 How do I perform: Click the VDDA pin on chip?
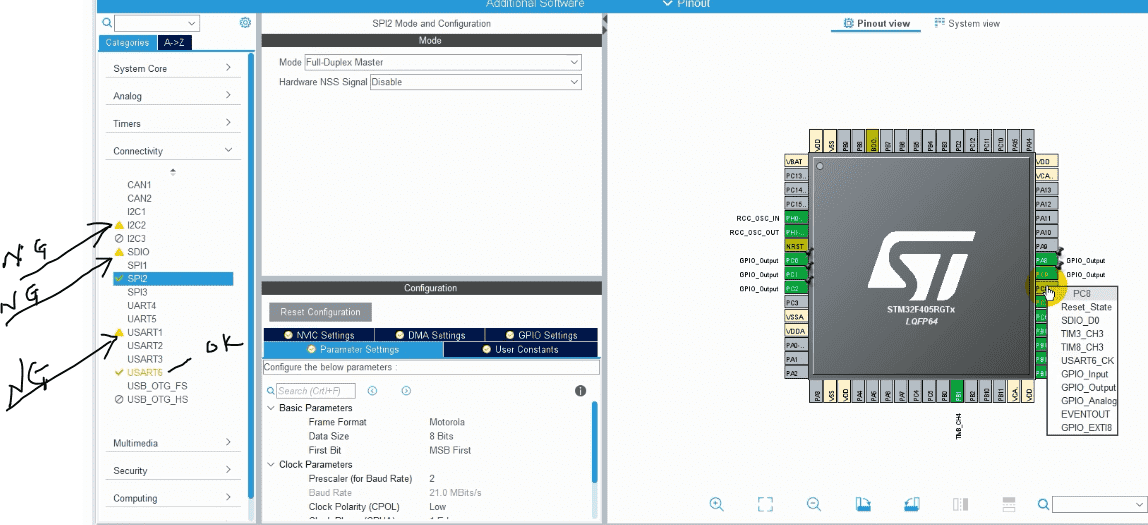(796, 330)
